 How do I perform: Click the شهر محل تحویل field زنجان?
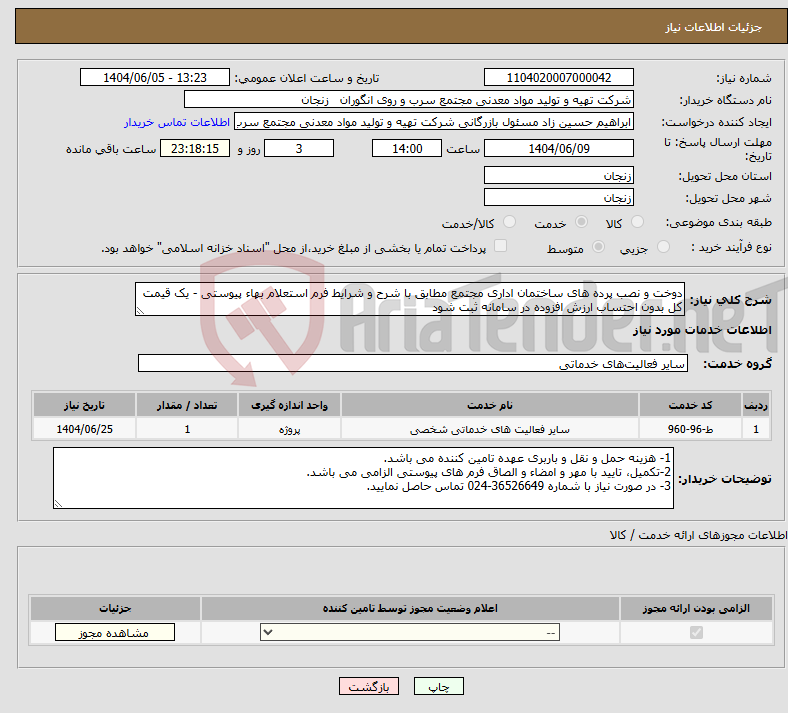558,197
